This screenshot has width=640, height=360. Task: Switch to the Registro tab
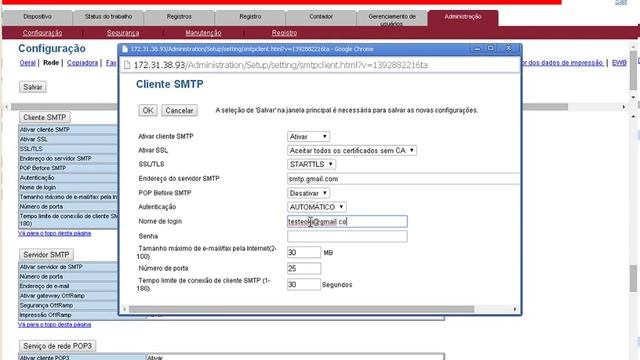250,17
